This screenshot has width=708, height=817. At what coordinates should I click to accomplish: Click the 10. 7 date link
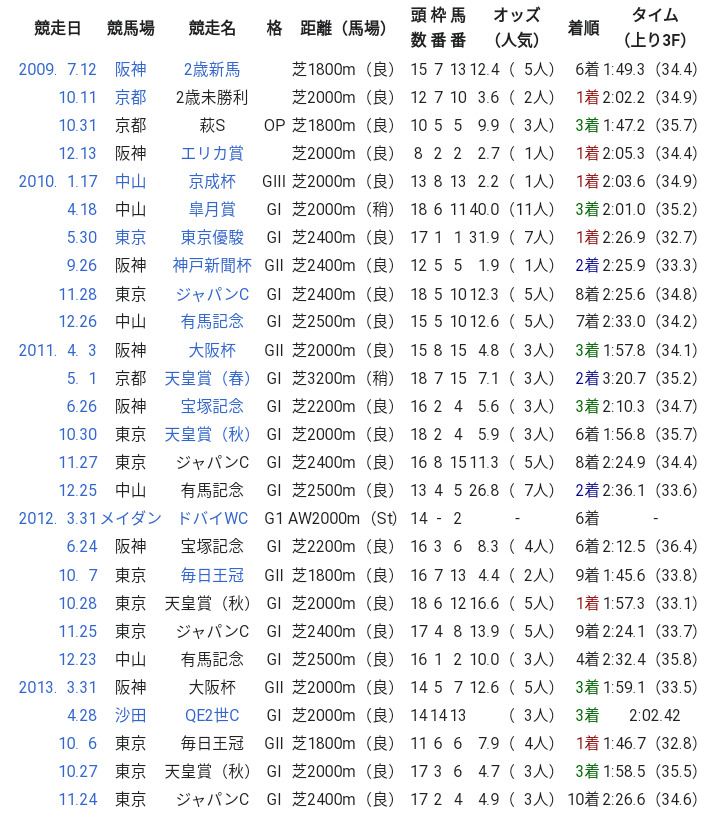[78, 575]
